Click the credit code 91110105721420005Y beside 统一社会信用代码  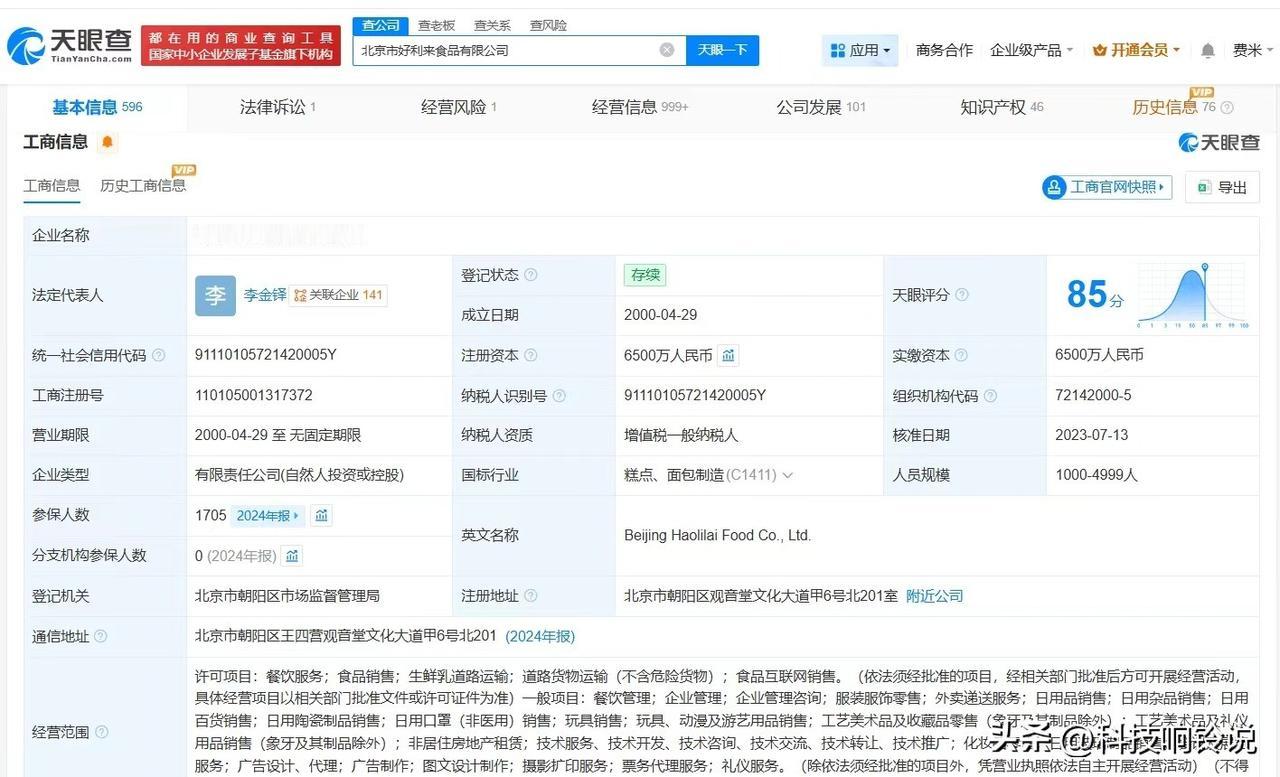tap(266, 355)
